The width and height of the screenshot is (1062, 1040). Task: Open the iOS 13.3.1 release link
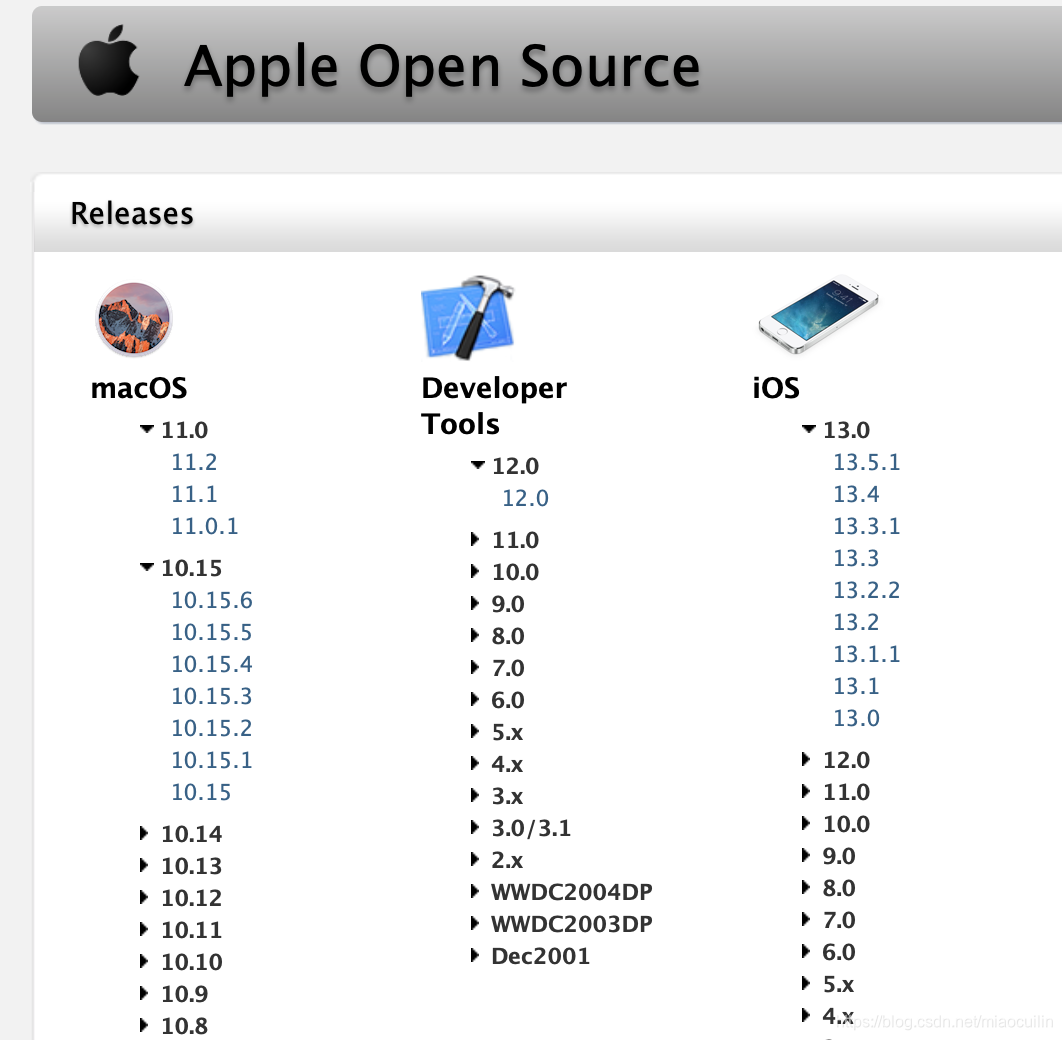(867, 526)
